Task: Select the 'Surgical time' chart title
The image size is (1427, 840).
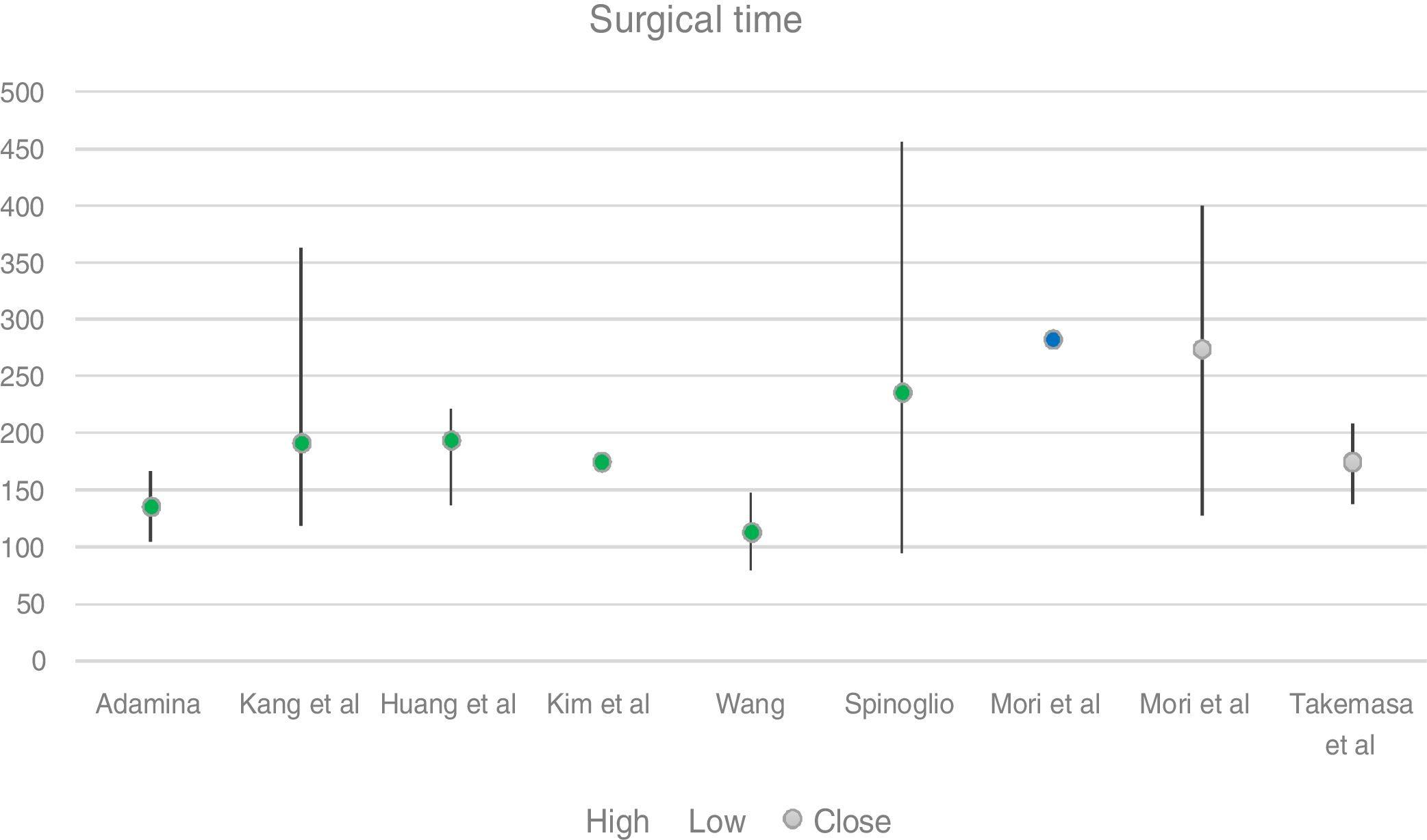Action: point(695,19)
